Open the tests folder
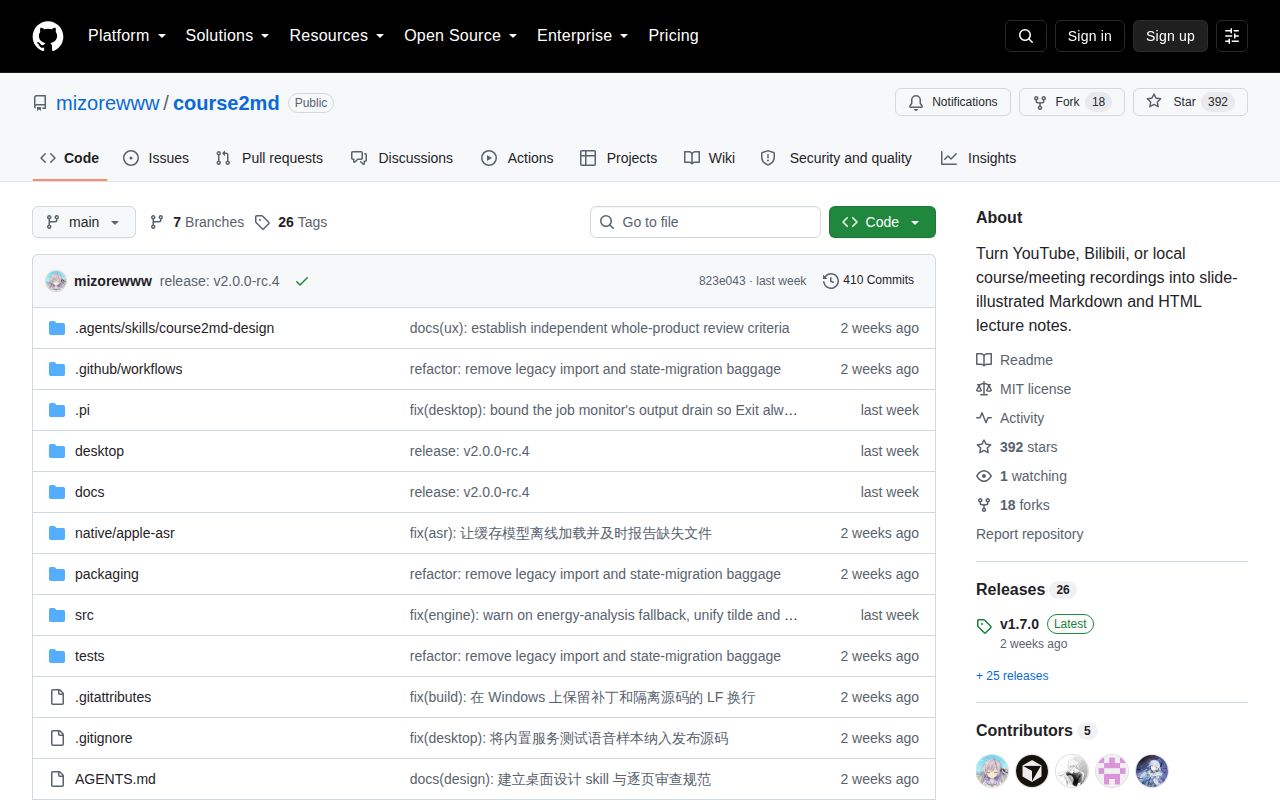1280x800 pixels. point(90,656)
